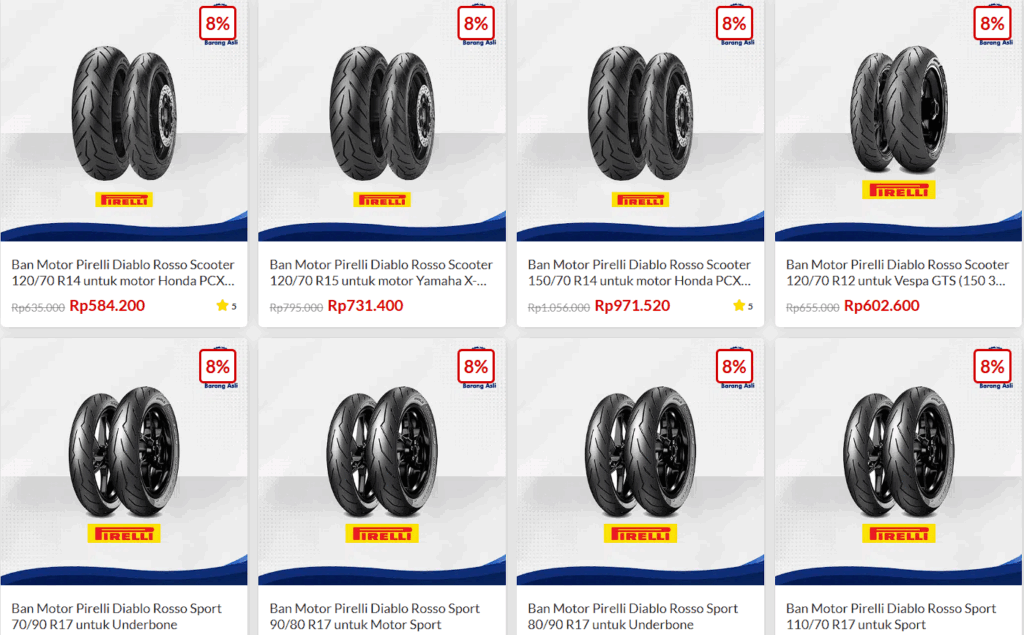The image size is (1024, 635).
Task: Click the Rp584.200 discounted price
Action: [107, 306]
